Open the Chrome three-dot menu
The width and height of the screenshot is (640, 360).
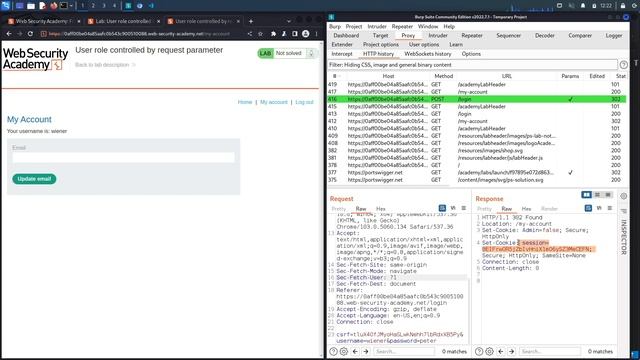tap(316, 34)
